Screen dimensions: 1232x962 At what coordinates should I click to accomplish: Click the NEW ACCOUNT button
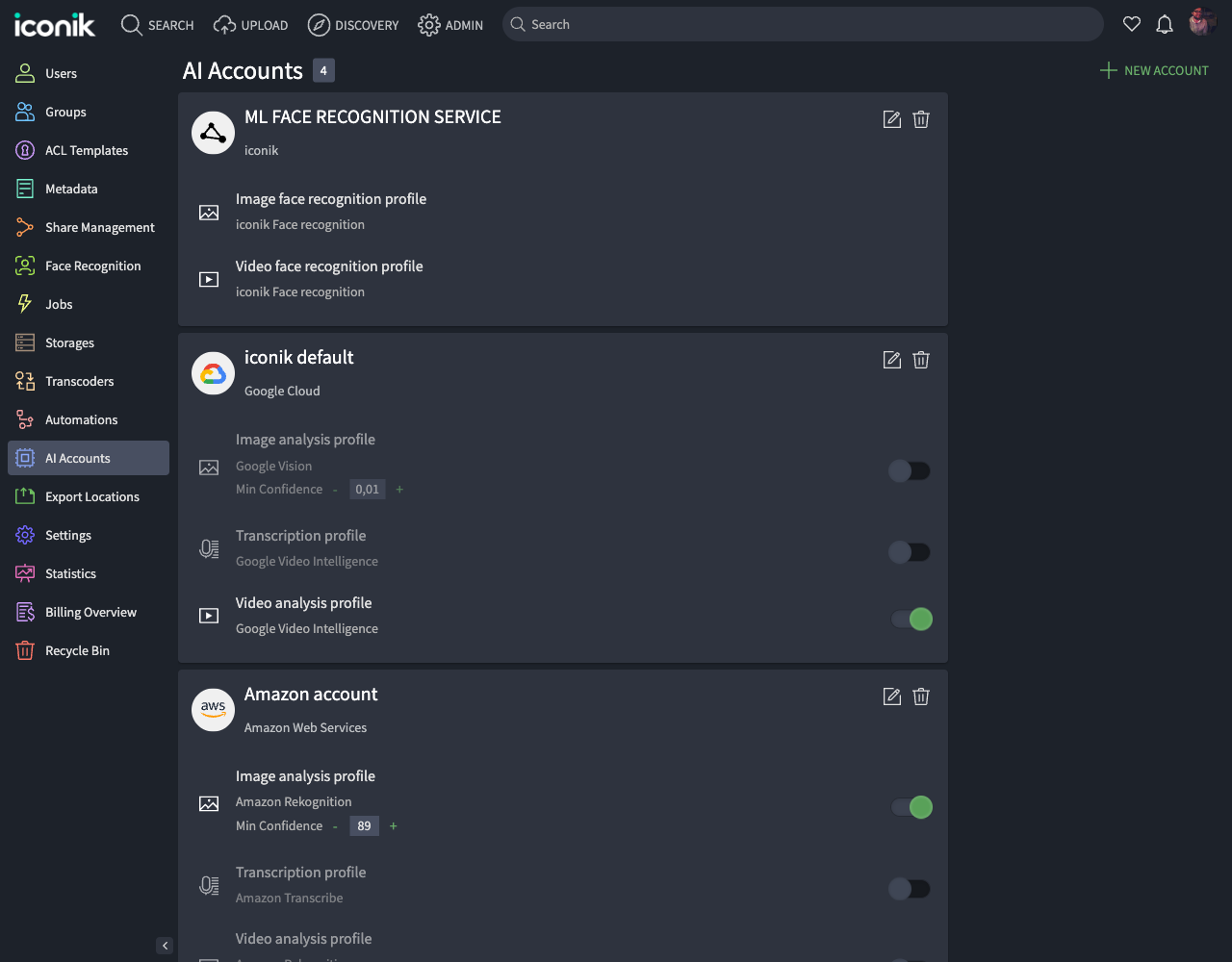[1154, 70]
